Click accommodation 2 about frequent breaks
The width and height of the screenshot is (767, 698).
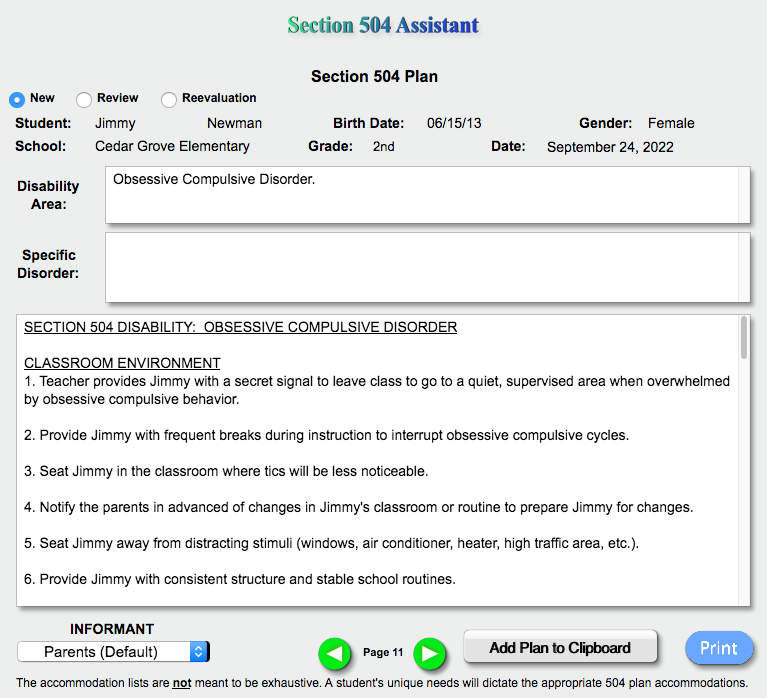[x=326, y=435]
